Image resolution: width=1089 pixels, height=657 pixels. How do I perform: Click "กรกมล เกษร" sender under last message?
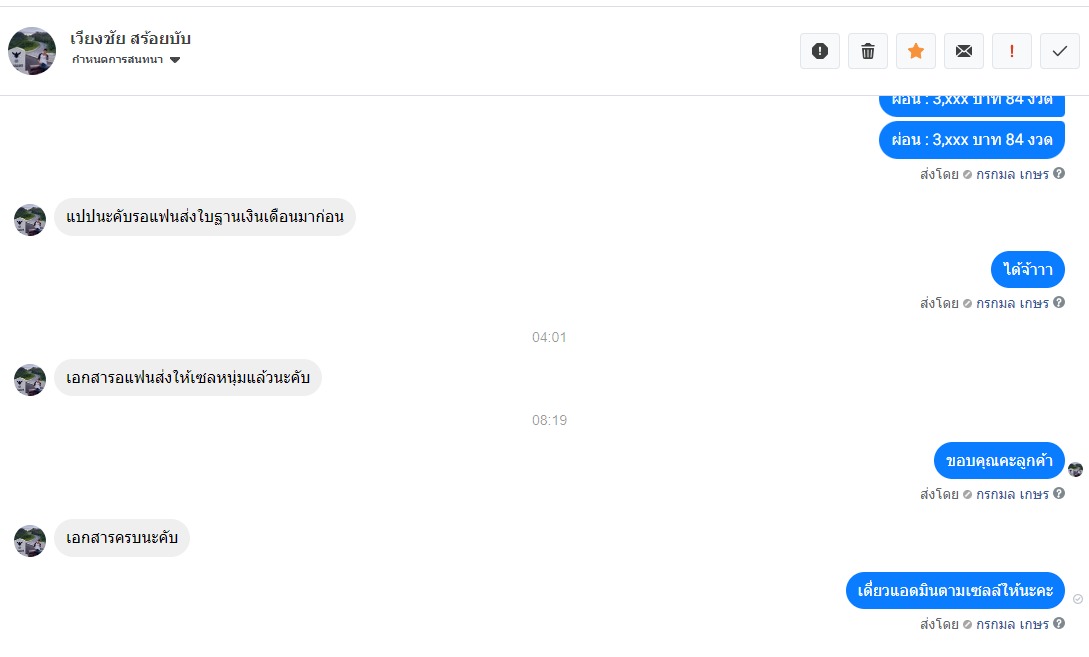1012,624
